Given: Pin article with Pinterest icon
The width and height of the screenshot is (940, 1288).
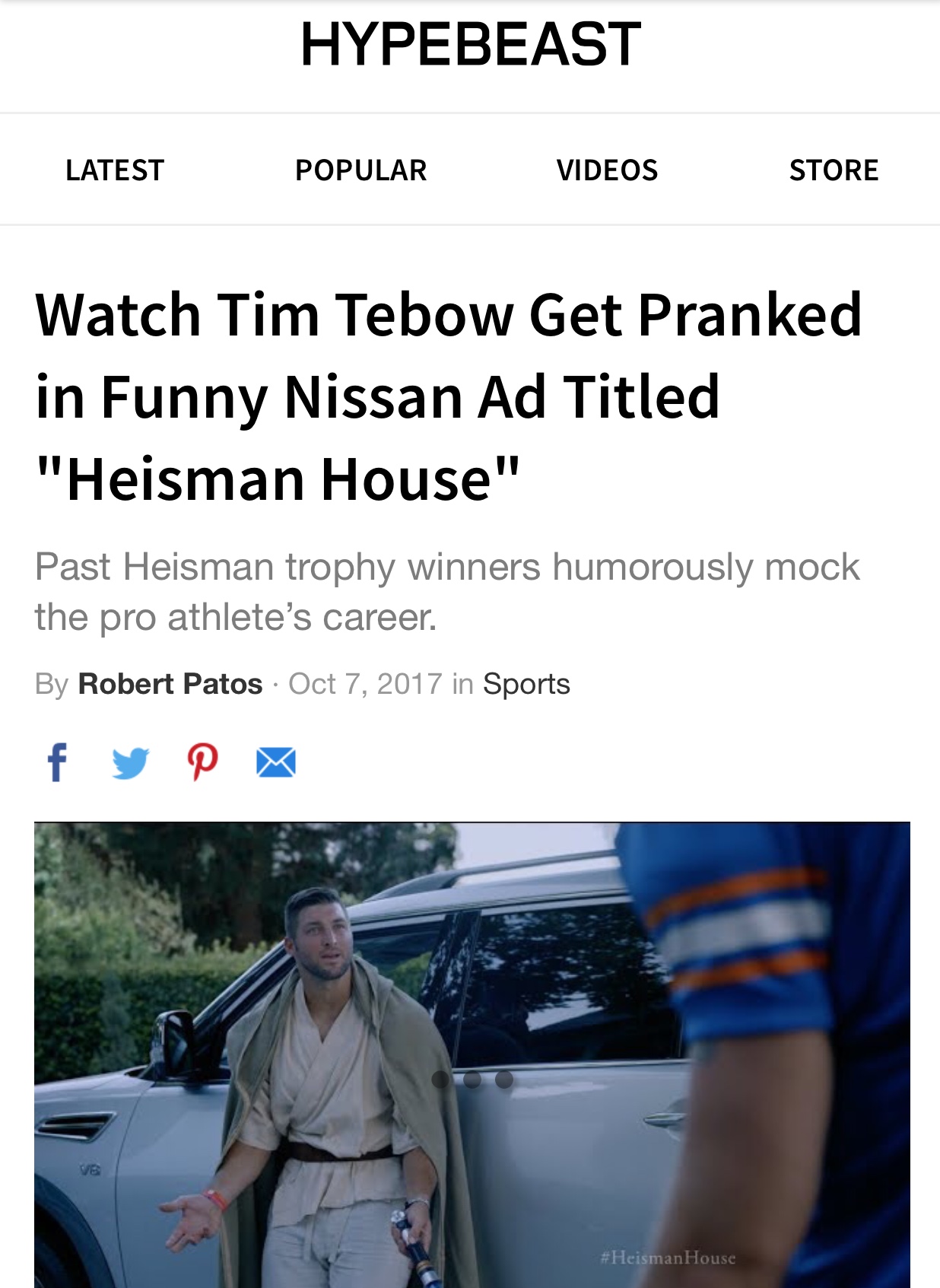Looking at the screenshot, I should click(x=203, y=762).
